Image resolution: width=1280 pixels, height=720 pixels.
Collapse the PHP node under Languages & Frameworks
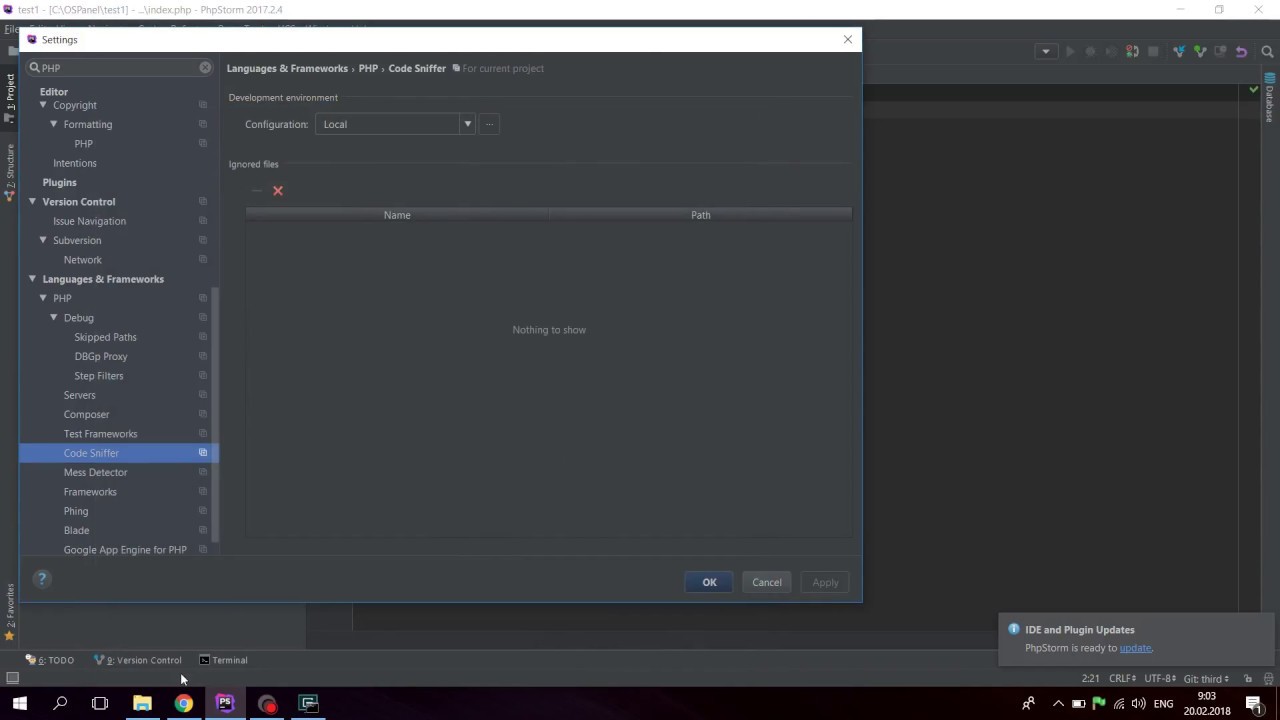click(43, 298)
